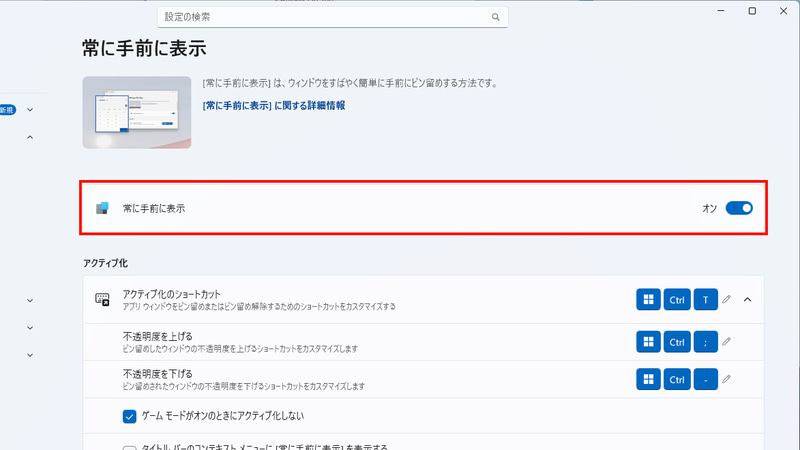Click the semicolon key in the 不透明度を上げる row
Viewport: 800px width, 450px height.
click(706, 342)
